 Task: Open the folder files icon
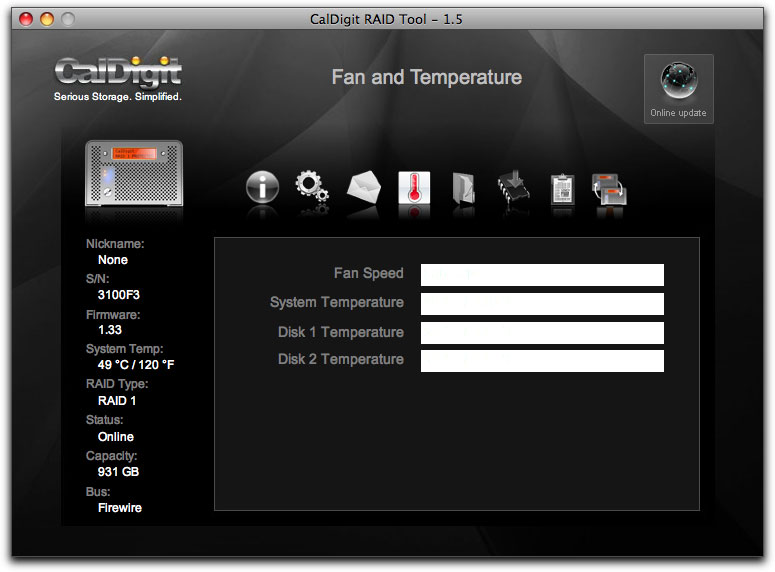click(x=464, y=188)
